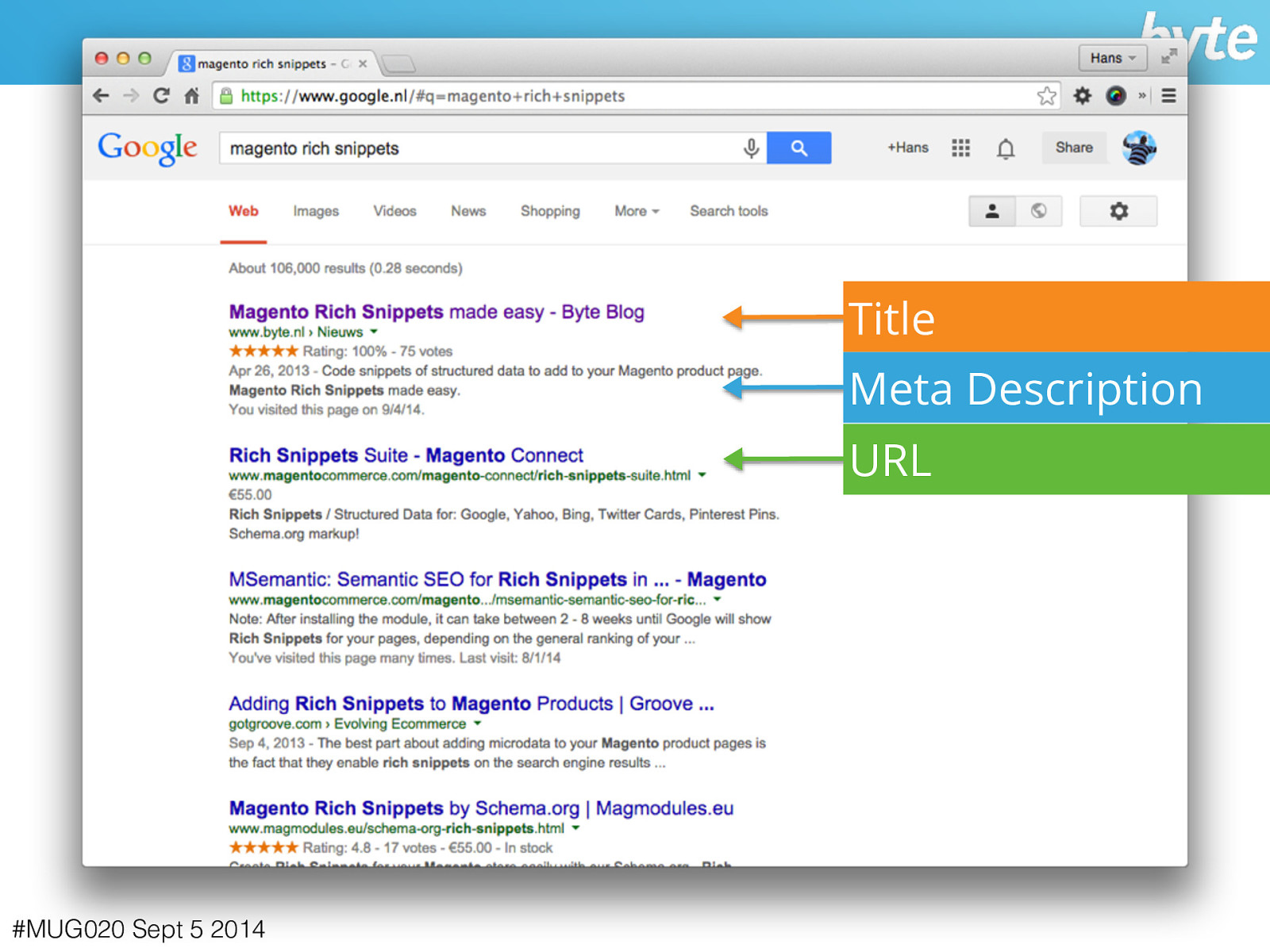Expand www.byte.nl result options arrow

pyautogui.click(x=374, y=332)
